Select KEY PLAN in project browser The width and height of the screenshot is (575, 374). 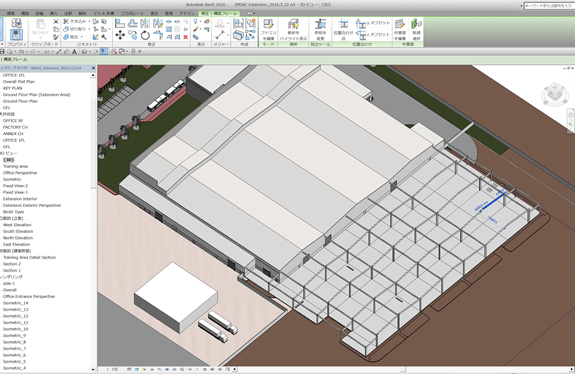[12, 88]
